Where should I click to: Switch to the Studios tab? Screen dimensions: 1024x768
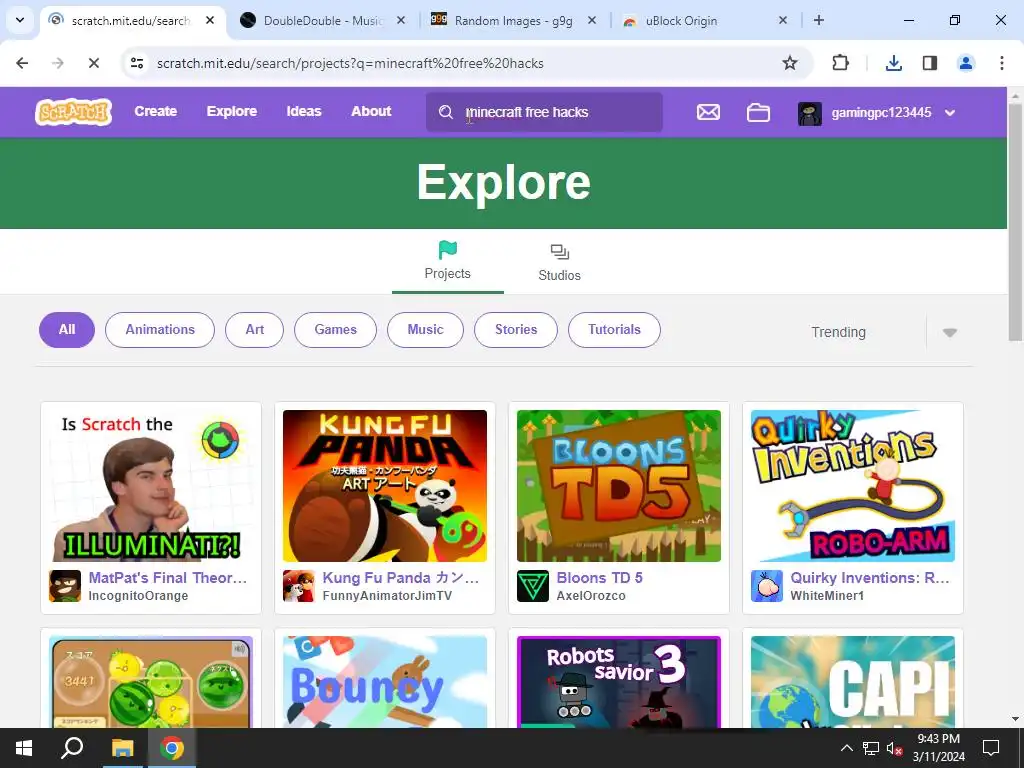coord(559,263)
